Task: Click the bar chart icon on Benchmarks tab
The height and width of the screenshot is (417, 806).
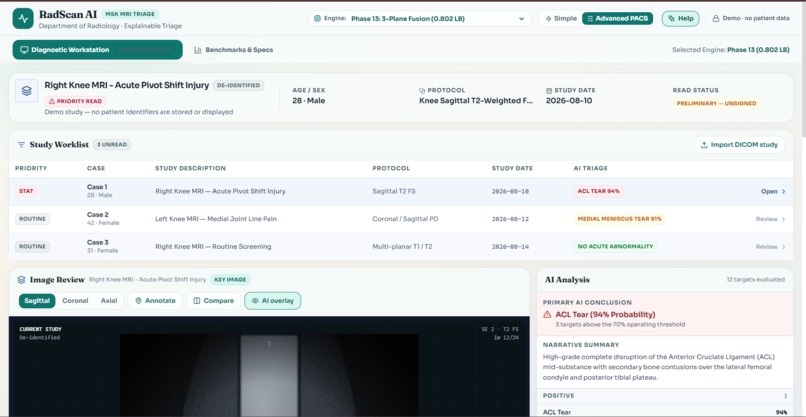Action: coord(197,50)
